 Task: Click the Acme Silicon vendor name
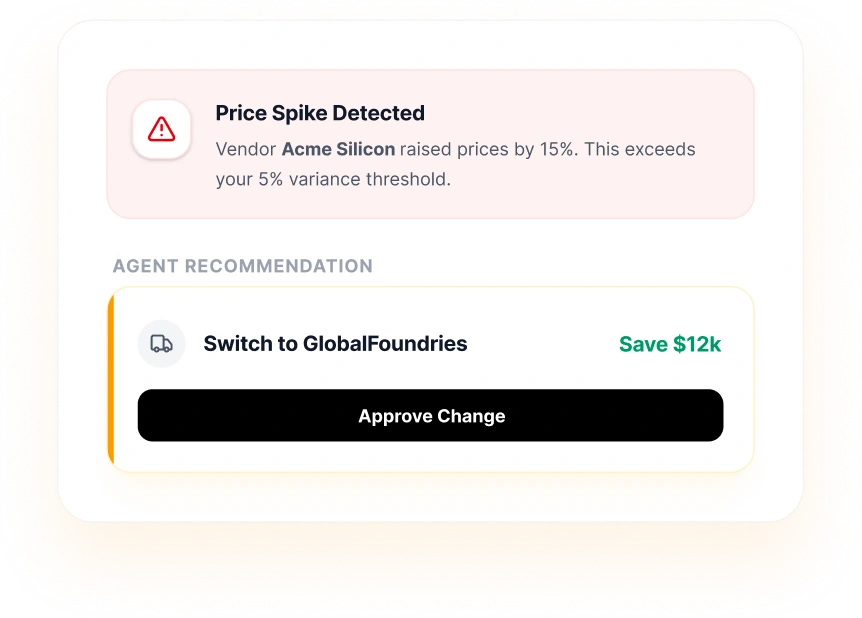[x=338, y=149]
